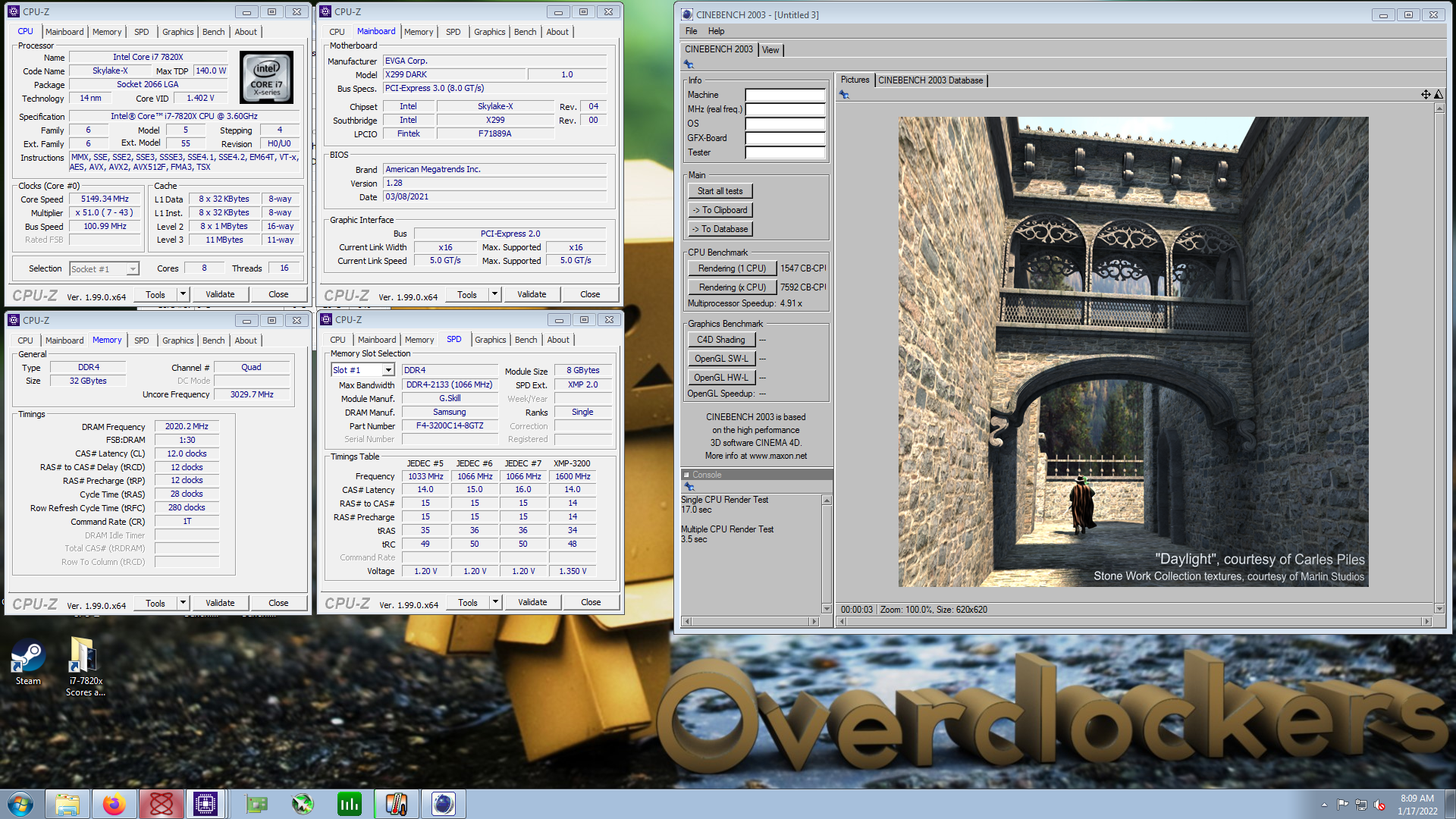1456x819 pixels.
Task: Open Help menu in CINEBENCH
Action: [716, 31]
